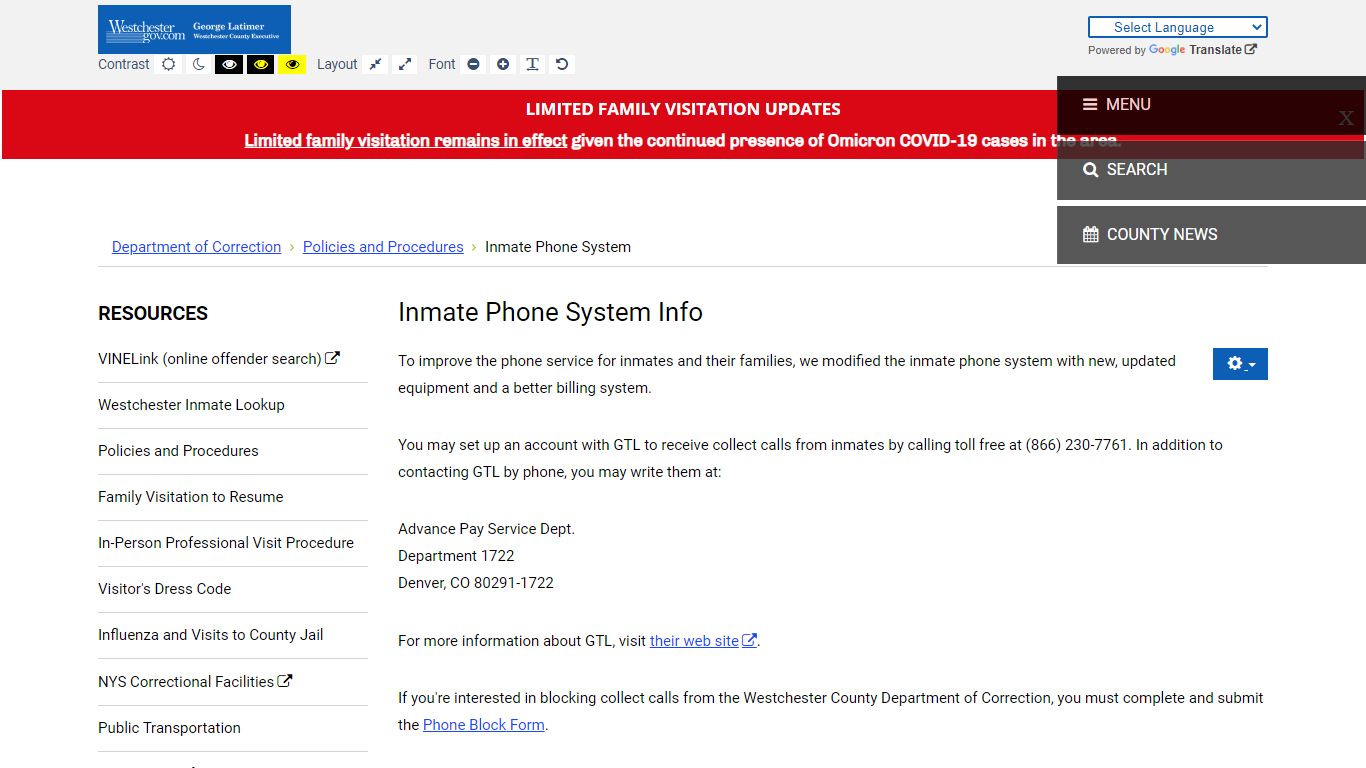Click Denver, CO 80291-1722 address line

[476, 583]
